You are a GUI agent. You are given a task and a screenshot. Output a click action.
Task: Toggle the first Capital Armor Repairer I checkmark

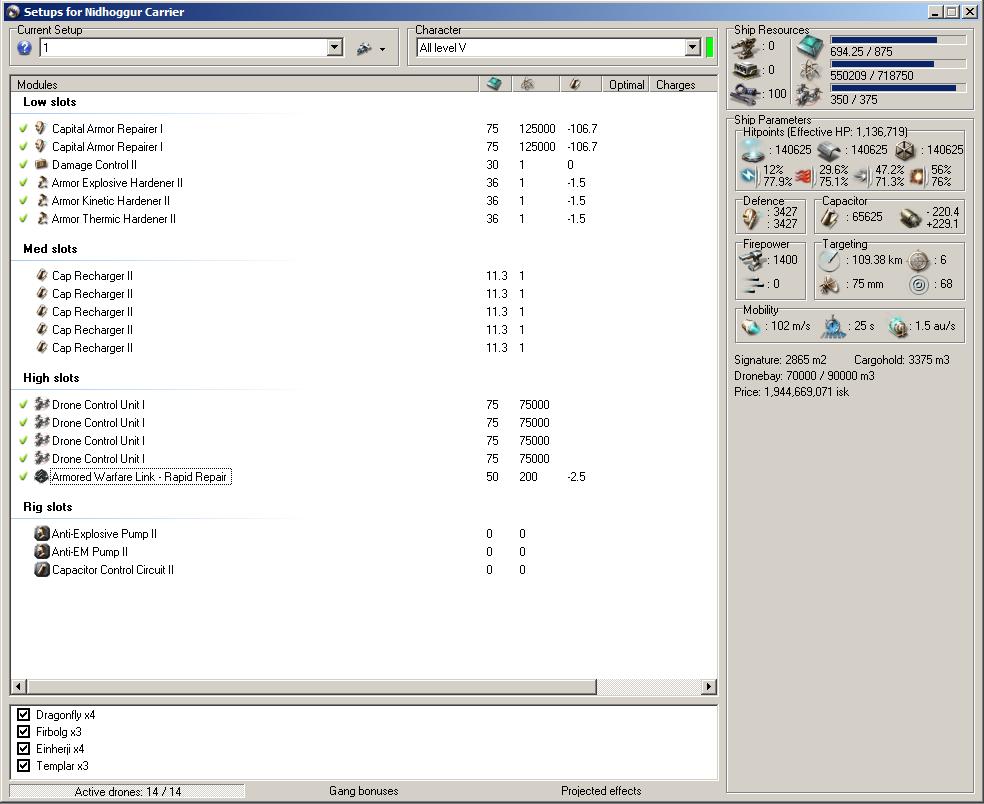(x=24, y=128)
